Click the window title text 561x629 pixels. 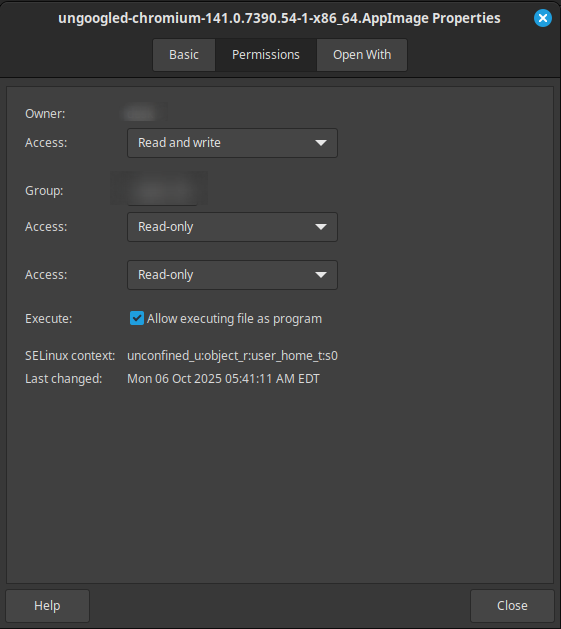[x=279, y=18]
